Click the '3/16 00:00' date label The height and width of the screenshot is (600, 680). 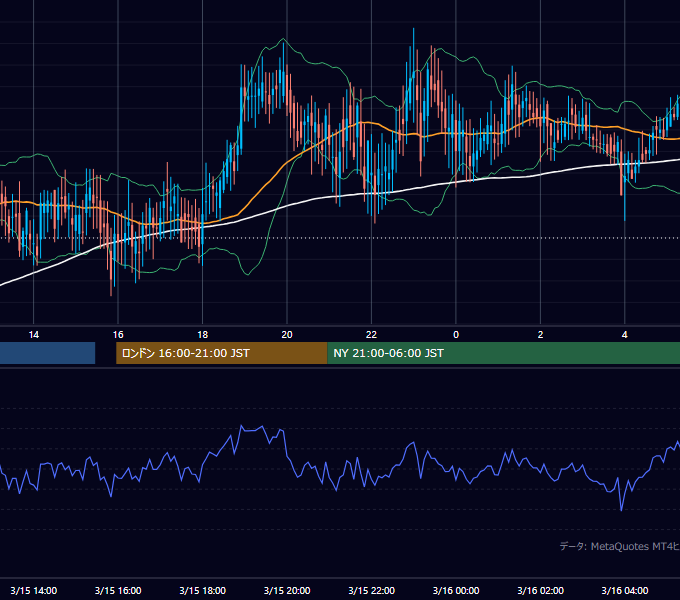tap(456, 590)
